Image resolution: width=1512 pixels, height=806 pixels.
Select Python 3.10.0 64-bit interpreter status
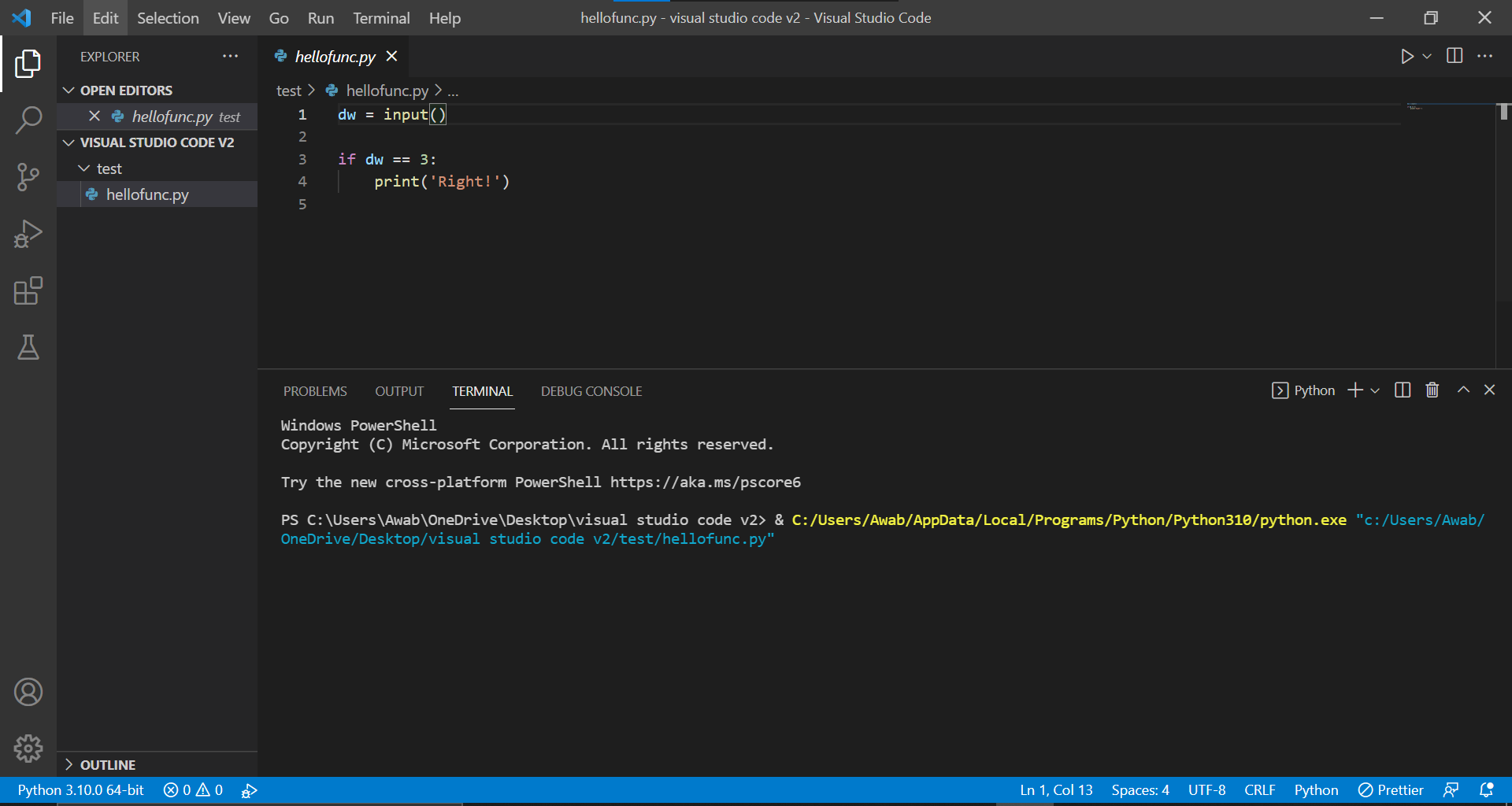pos(80,790)
